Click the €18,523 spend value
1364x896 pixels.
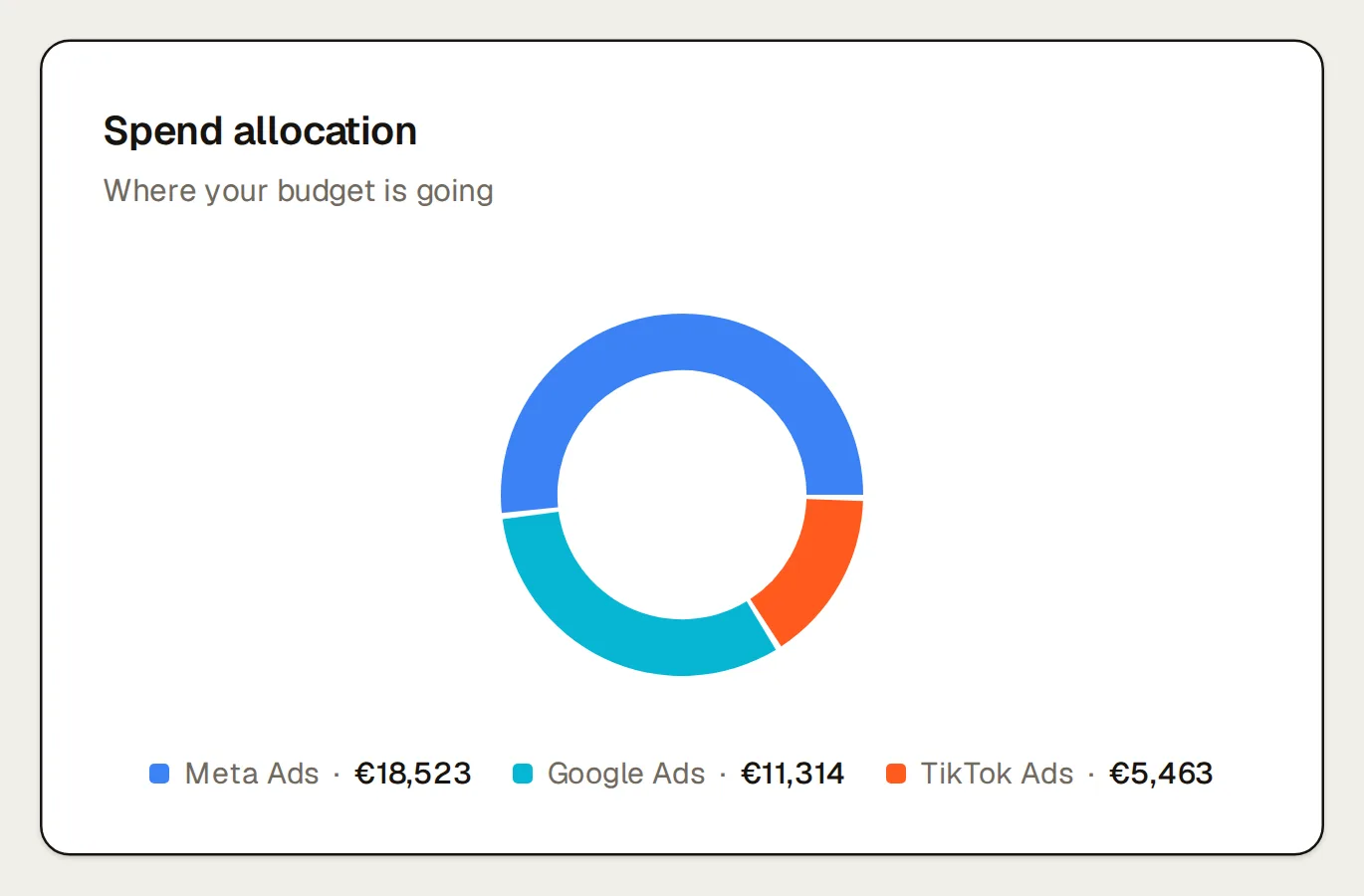413,774
